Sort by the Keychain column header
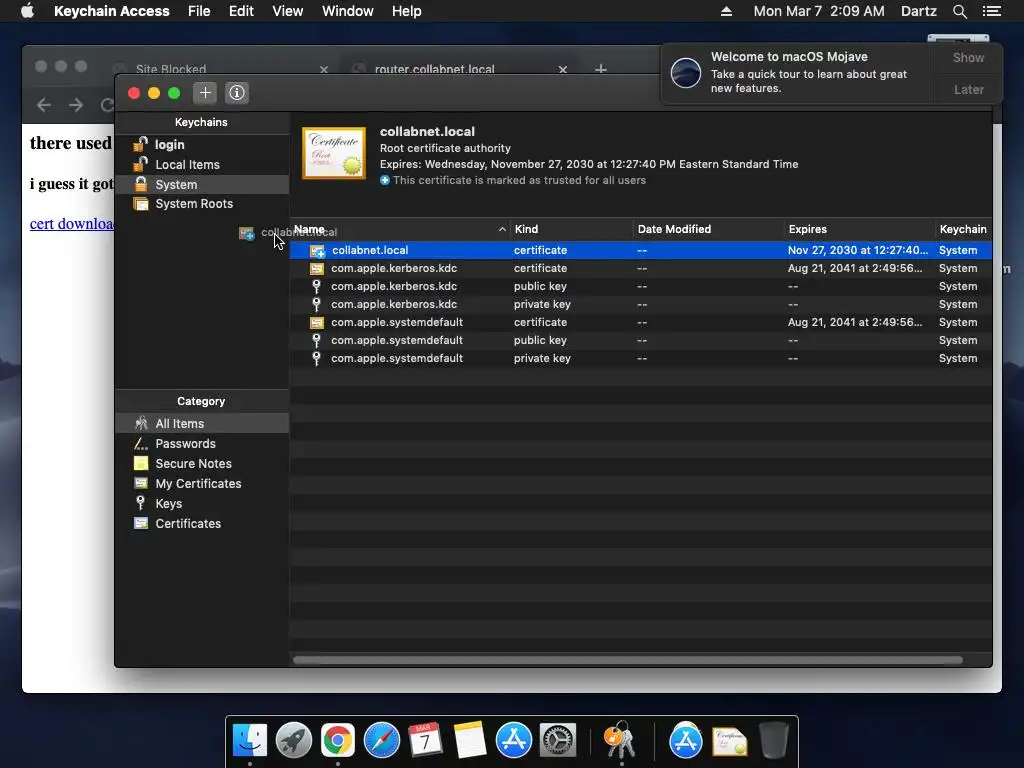The image size is (1024, 768). (x=963, y=229)
